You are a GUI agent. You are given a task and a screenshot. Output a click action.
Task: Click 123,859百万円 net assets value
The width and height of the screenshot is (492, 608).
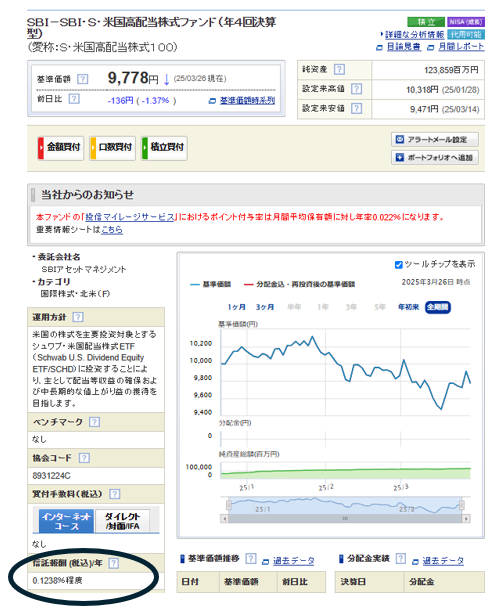tap(451, 70)
